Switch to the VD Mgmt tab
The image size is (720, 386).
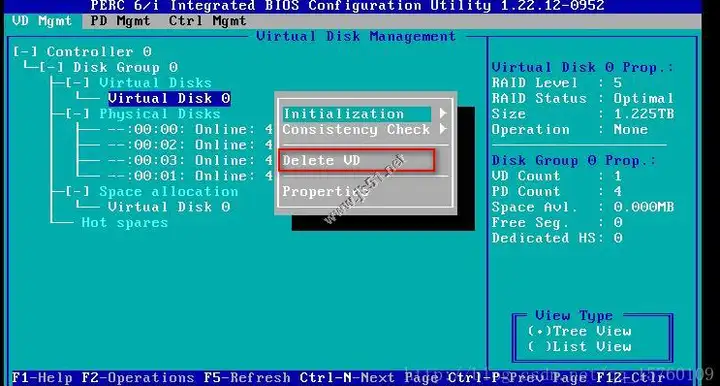coord(42,21)
